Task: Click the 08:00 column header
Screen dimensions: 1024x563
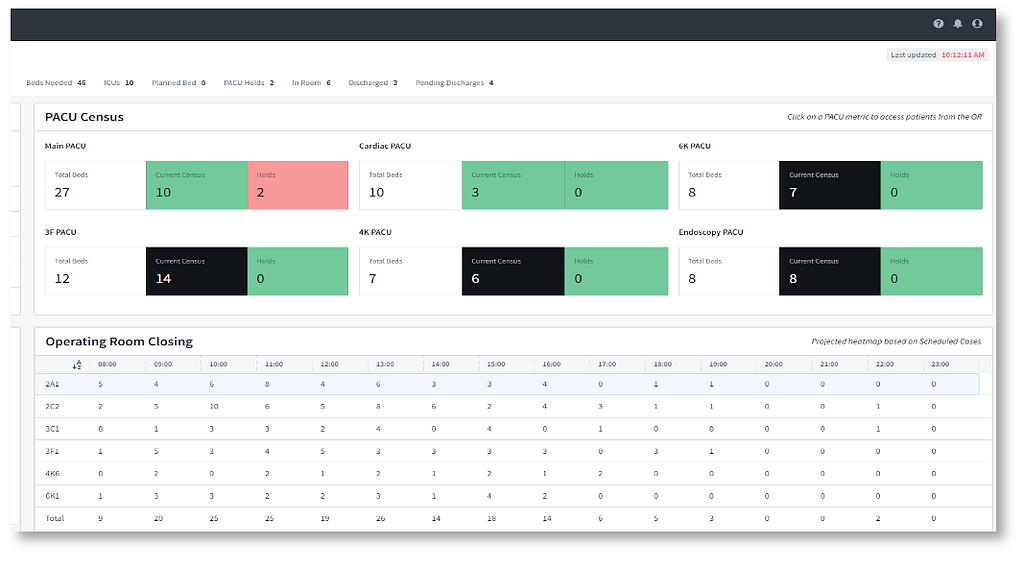Action: pyautogui.click(x=107, y=364)
